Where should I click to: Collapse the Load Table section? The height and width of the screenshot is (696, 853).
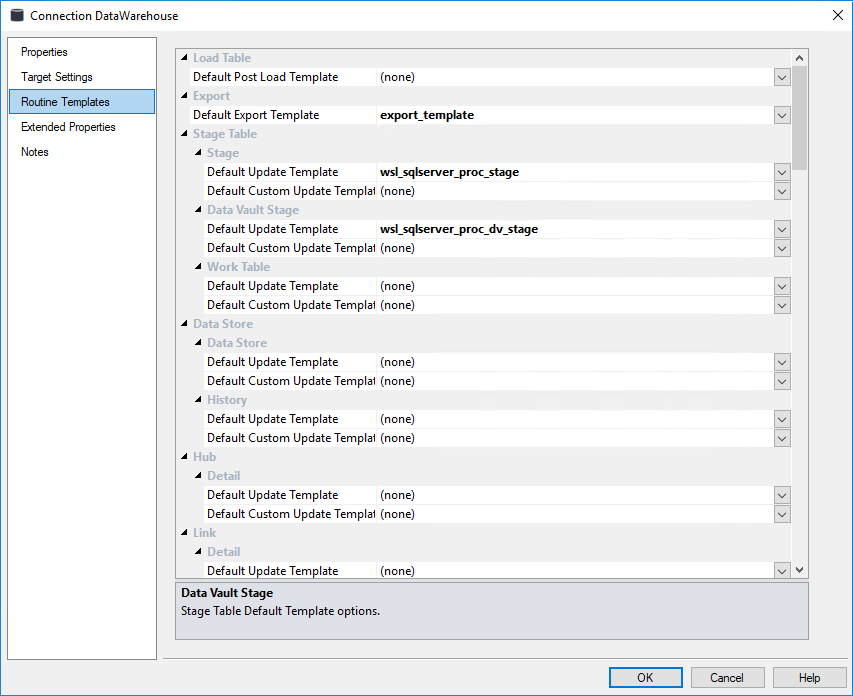[184, 58]
